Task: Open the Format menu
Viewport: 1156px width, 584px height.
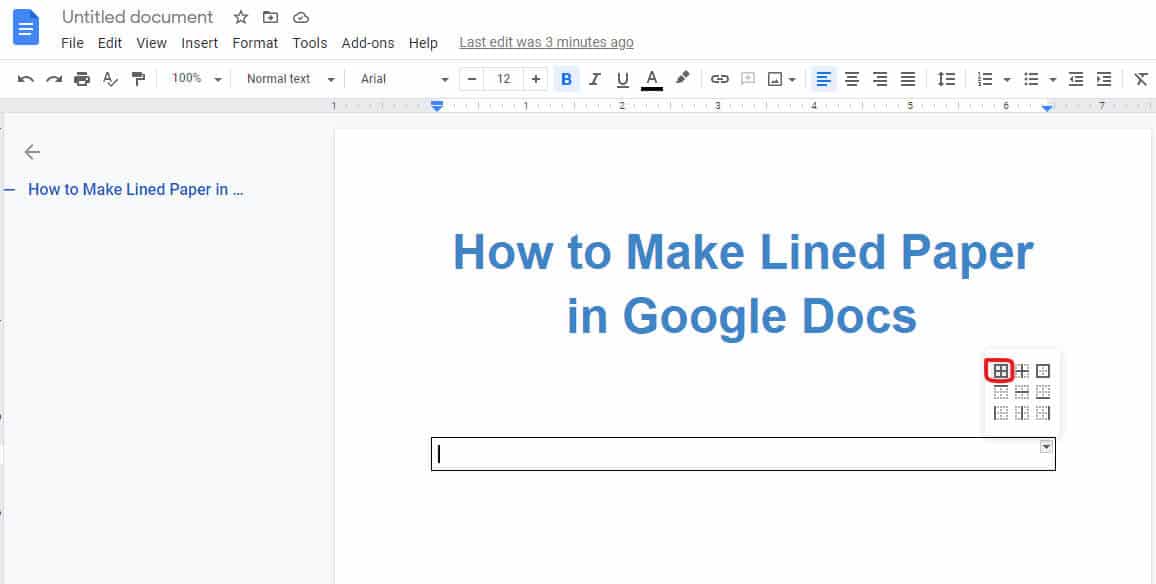Action: coord(255,43)
